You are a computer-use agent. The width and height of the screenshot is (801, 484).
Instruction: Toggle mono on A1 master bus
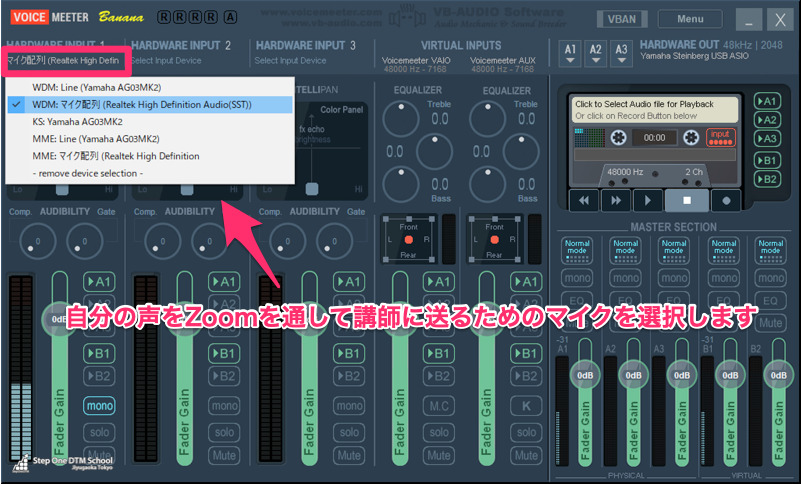coord(577,278)
